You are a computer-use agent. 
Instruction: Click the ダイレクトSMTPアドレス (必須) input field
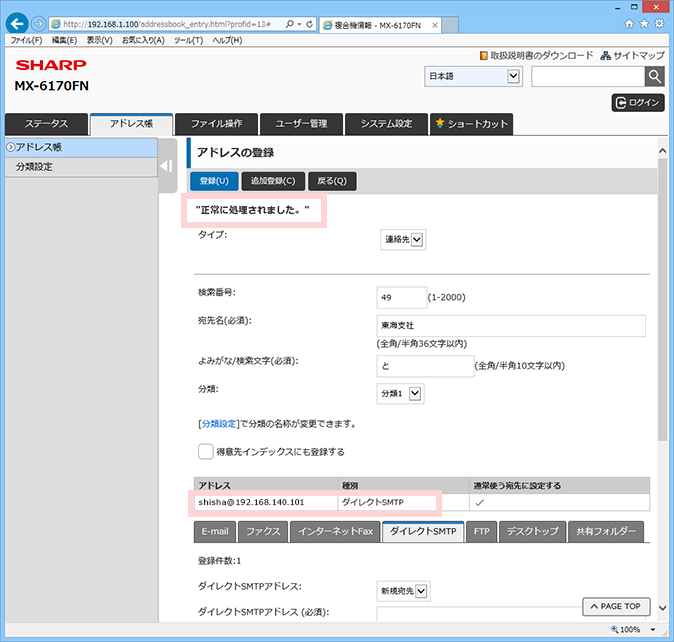[479, 614]
